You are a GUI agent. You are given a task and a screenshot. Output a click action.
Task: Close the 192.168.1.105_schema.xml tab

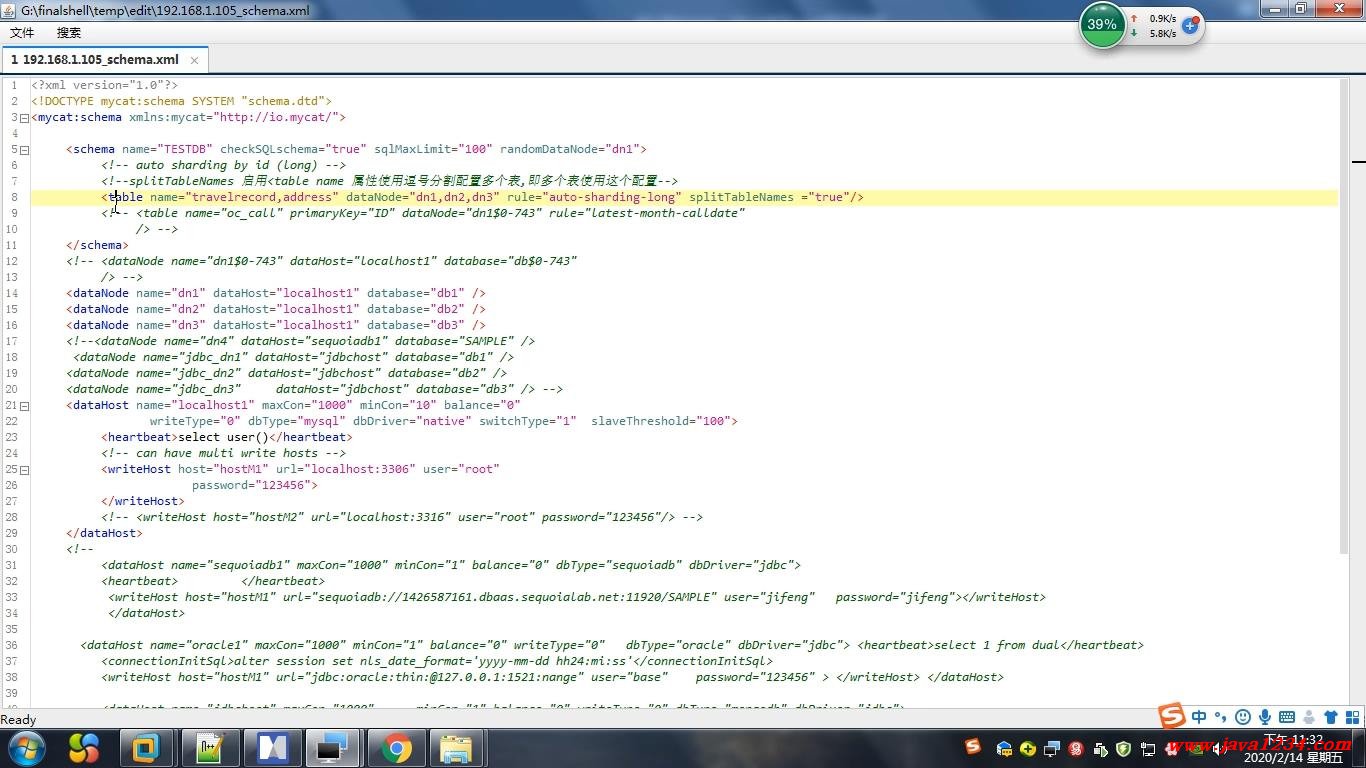pyautogui.click(x=195, y=60)
